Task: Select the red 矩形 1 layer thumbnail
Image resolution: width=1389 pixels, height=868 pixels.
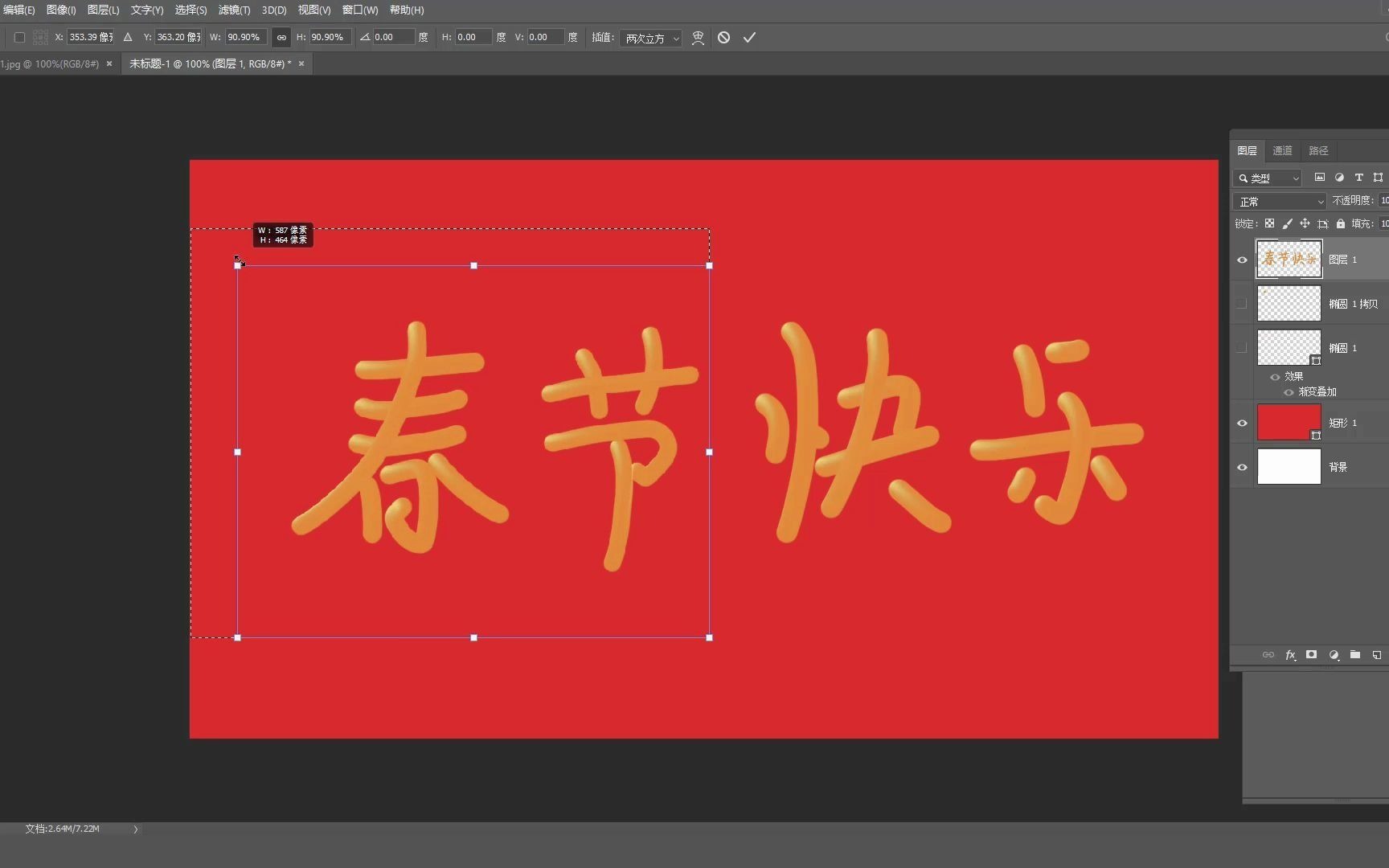Action: (1289, 423)
